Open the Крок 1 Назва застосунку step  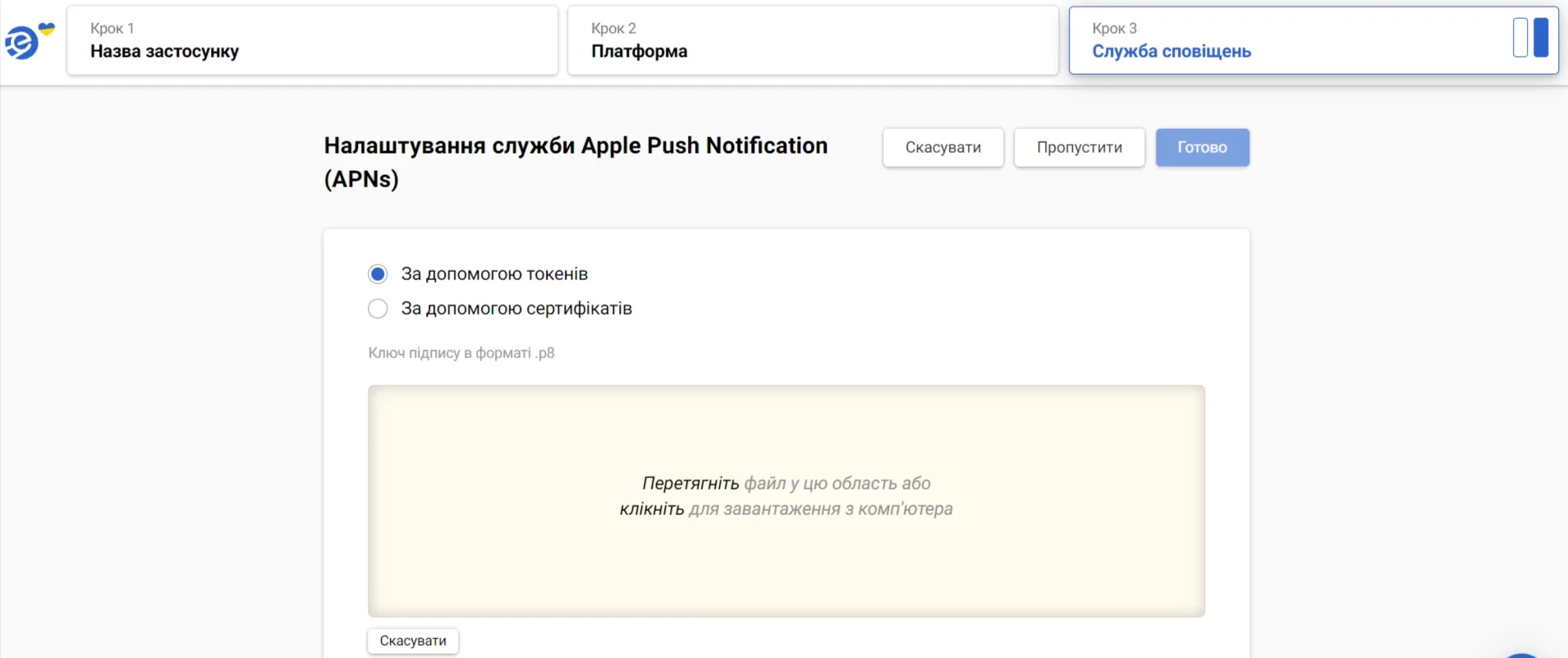[x=312, y=40]
